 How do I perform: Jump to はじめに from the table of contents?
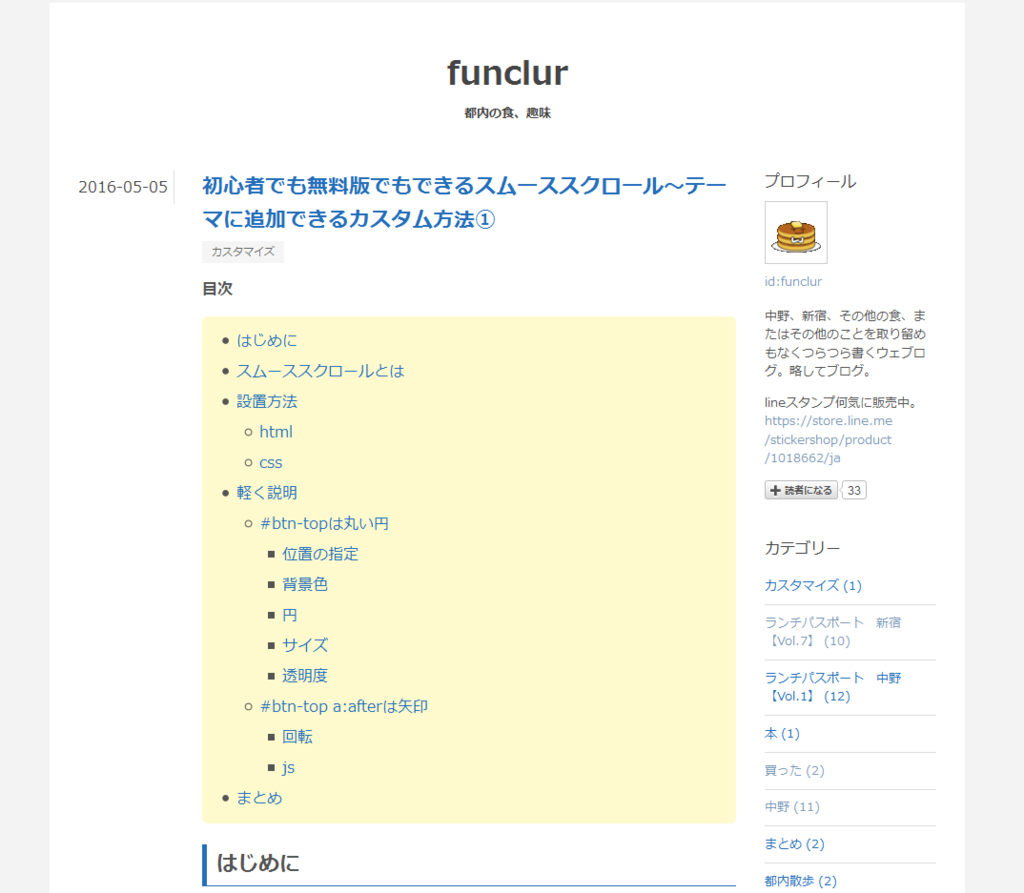pyautogui.click(x=266, y=340)
